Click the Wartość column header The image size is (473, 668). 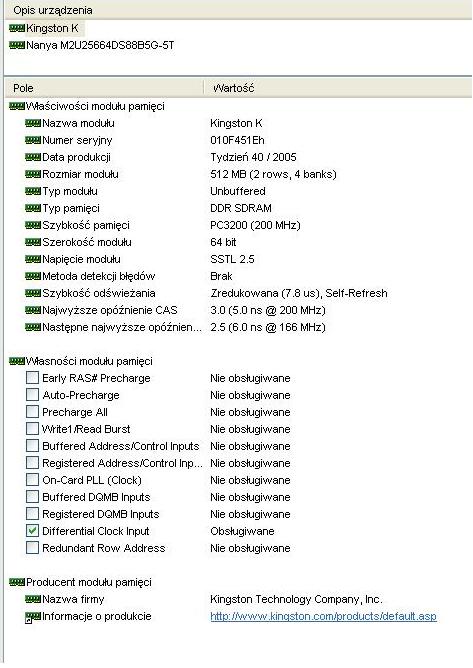pos(234,88)
